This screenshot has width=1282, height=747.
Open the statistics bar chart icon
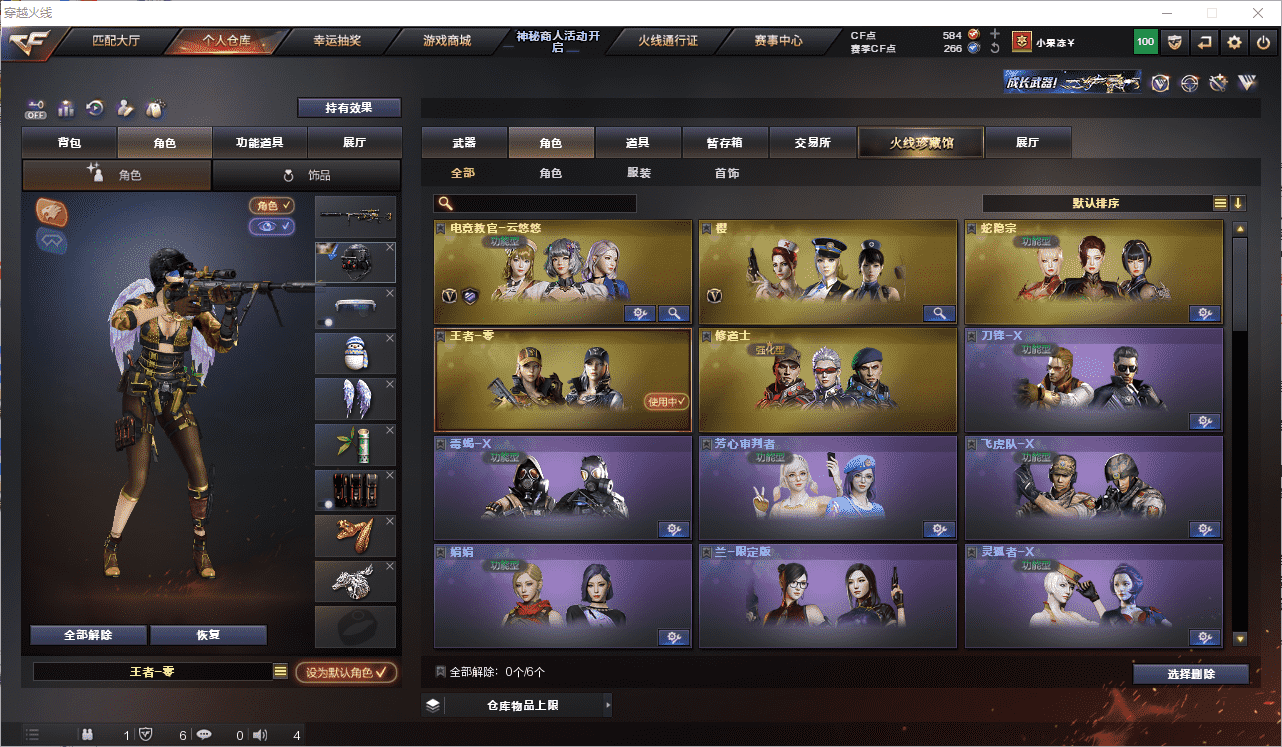pos(66,107)
